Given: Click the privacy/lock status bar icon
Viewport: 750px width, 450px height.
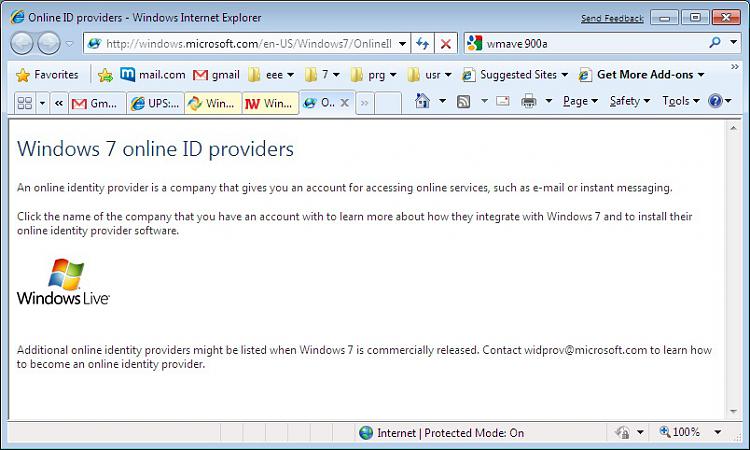Looking at the screenshot, I should click(x=622, y=433).
